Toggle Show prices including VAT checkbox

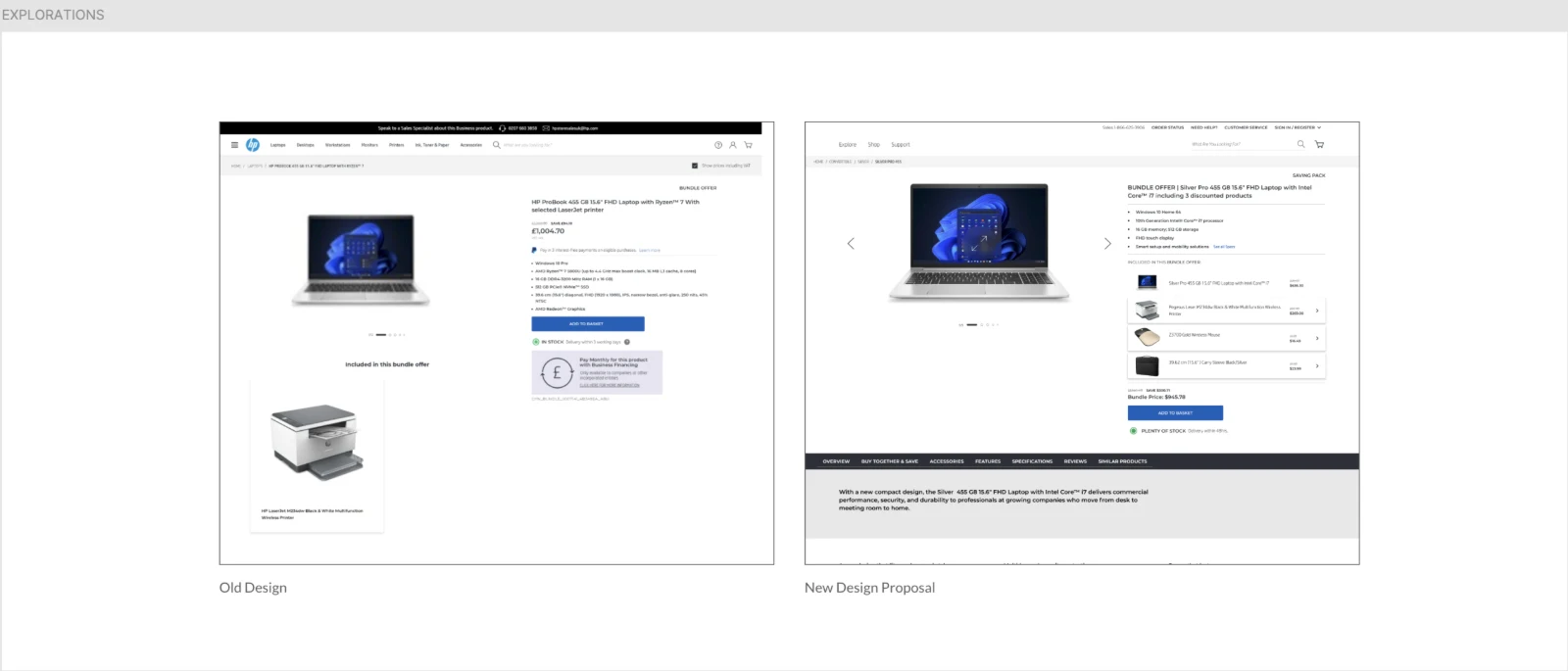tap(695, 166)
